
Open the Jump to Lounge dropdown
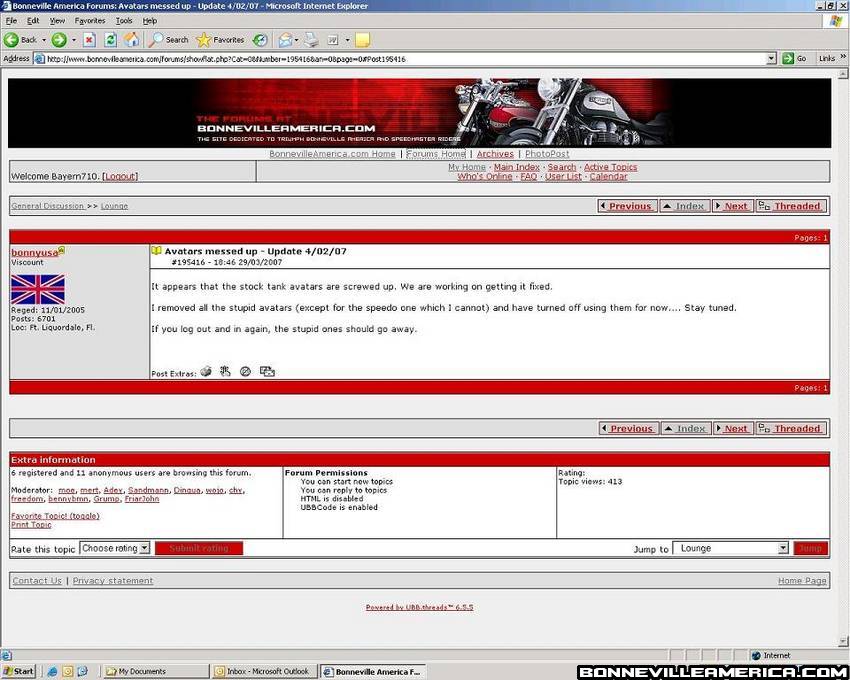click(x=730, y=548)
